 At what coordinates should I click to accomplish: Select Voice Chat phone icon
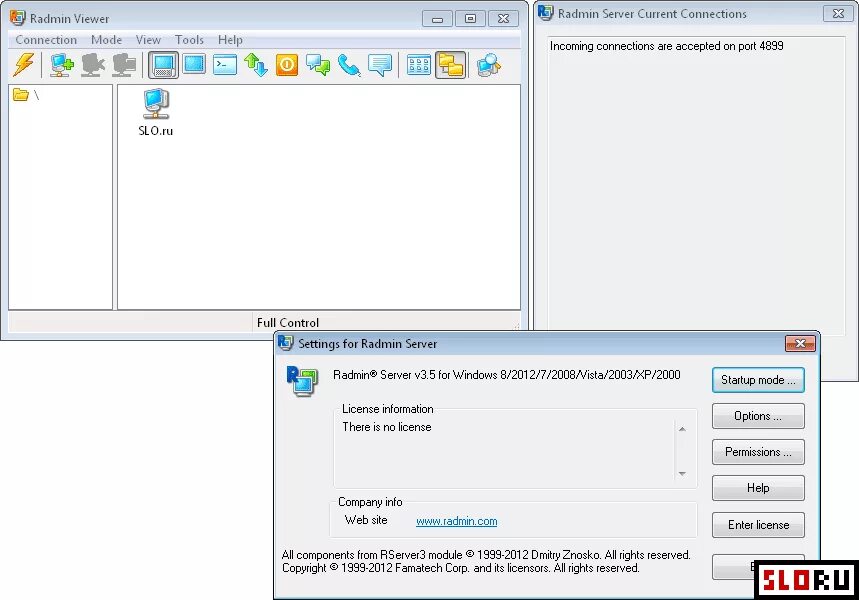pos(349,65)
